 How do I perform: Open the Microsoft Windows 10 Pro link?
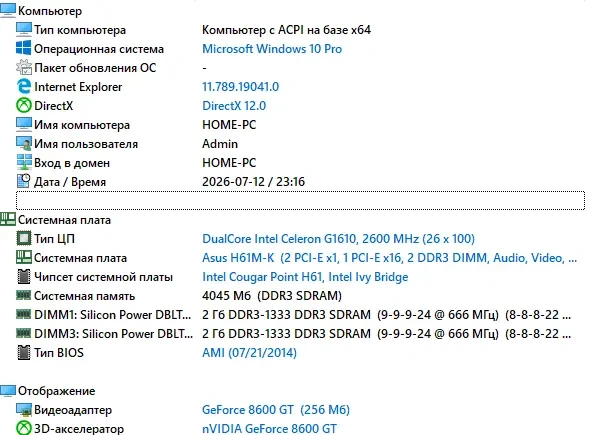272,49
